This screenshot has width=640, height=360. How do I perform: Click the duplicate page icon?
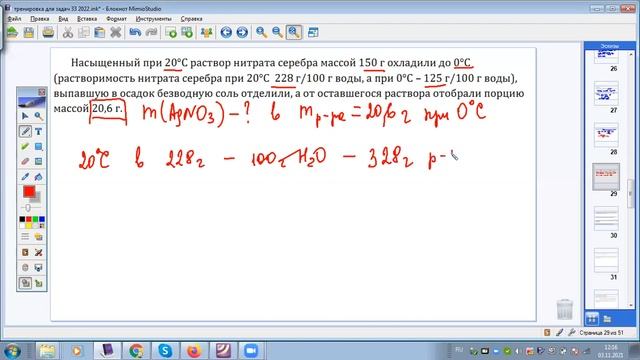(x=187, y=32)
